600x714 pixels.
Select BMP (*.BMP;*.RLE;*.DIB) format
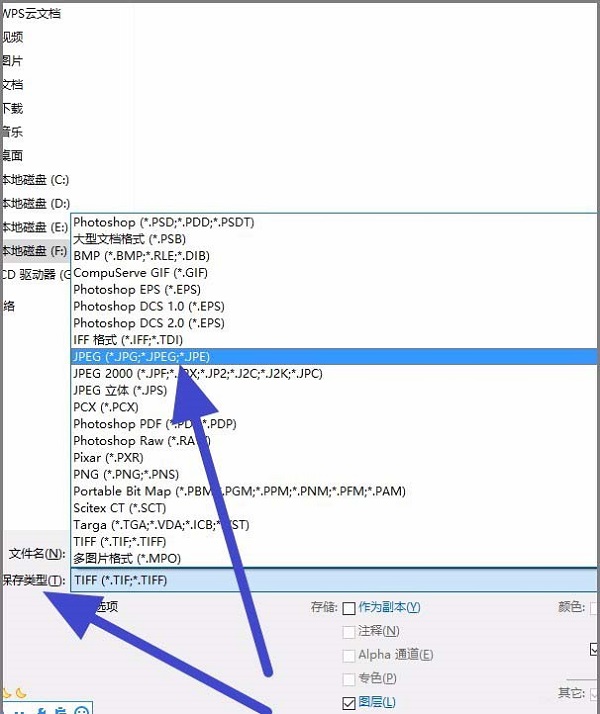pyautogui.click(x=334, y=256)
